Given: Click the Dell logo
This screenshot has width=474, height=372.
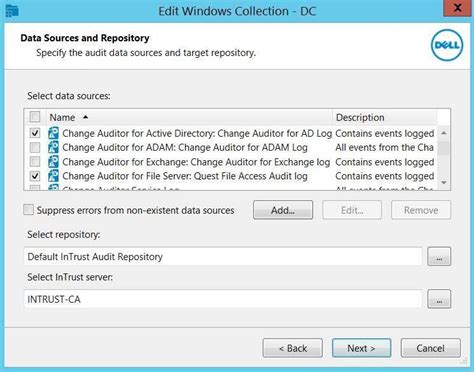Looking at the screenshot, I should pyautogui.click(x=447, y=45).
